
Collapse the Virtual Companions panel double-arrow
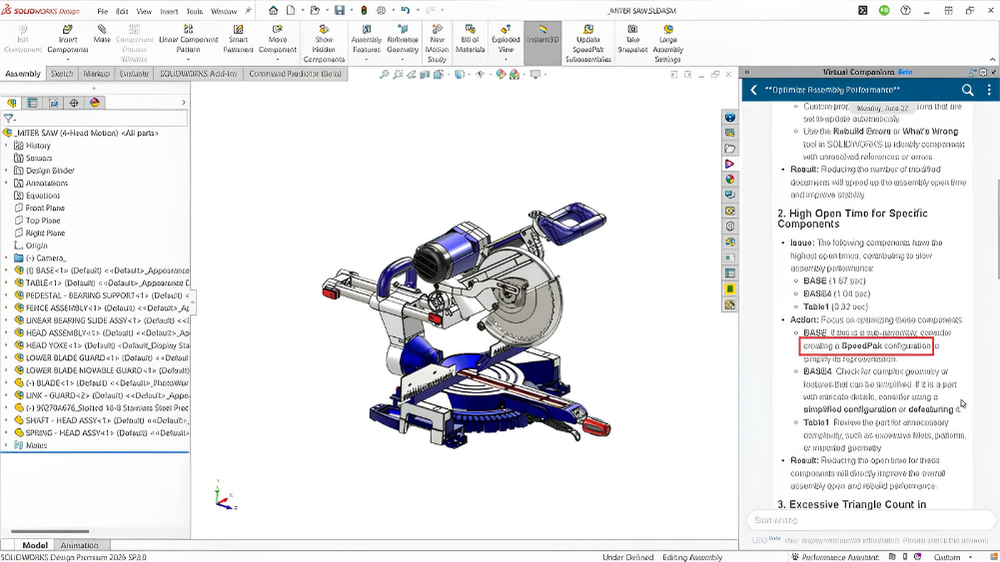747,72
